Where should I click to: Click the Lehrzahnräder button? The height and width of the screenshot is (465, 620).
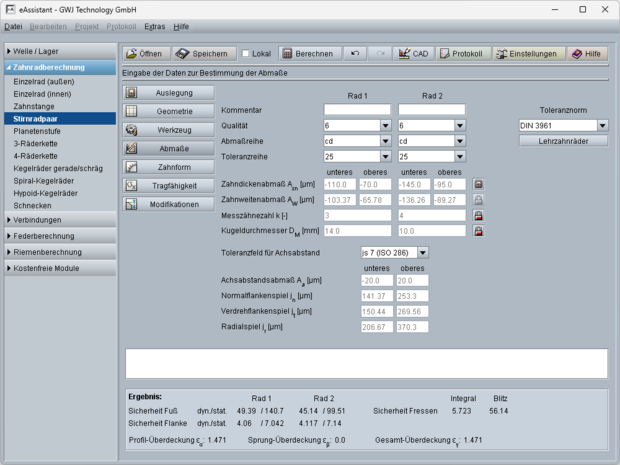click(x=566, y=141)
